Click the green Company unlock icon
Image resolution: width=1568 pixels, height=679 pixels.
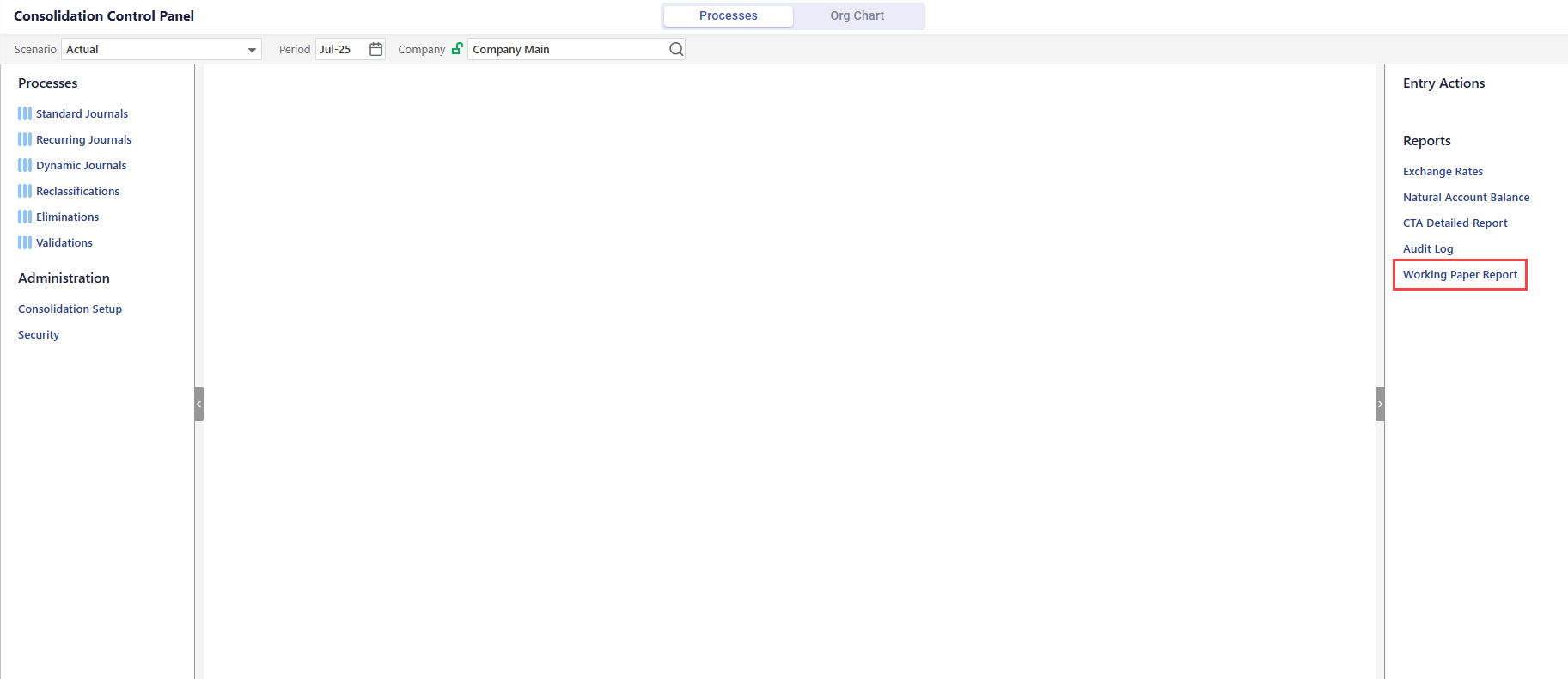coord(457,48)
